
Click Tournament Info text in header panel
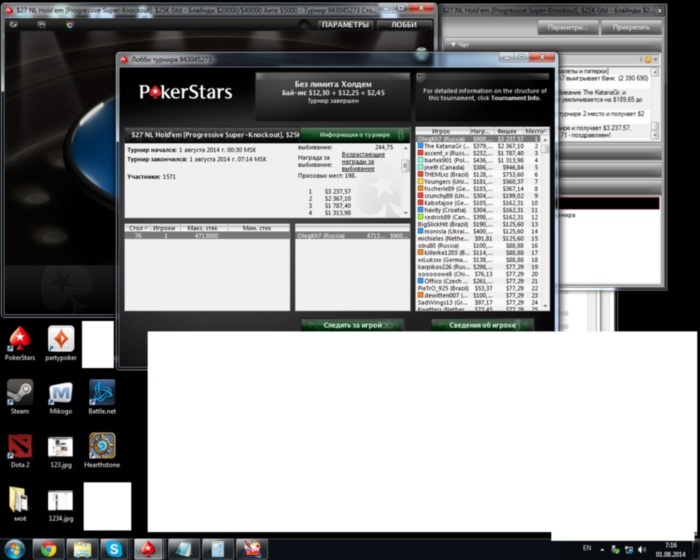coord(515,98)
